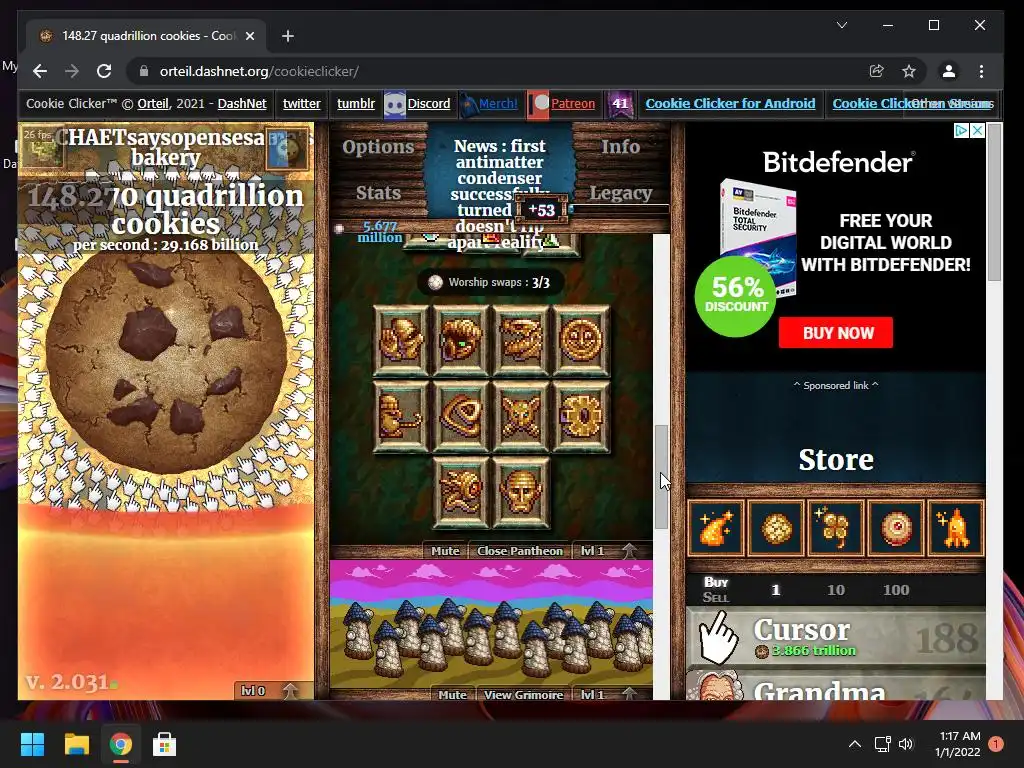This screenshot has height=768, width=1024.
Task: Buy the golden plain cookie upgrade
Action: coord(776,528)
